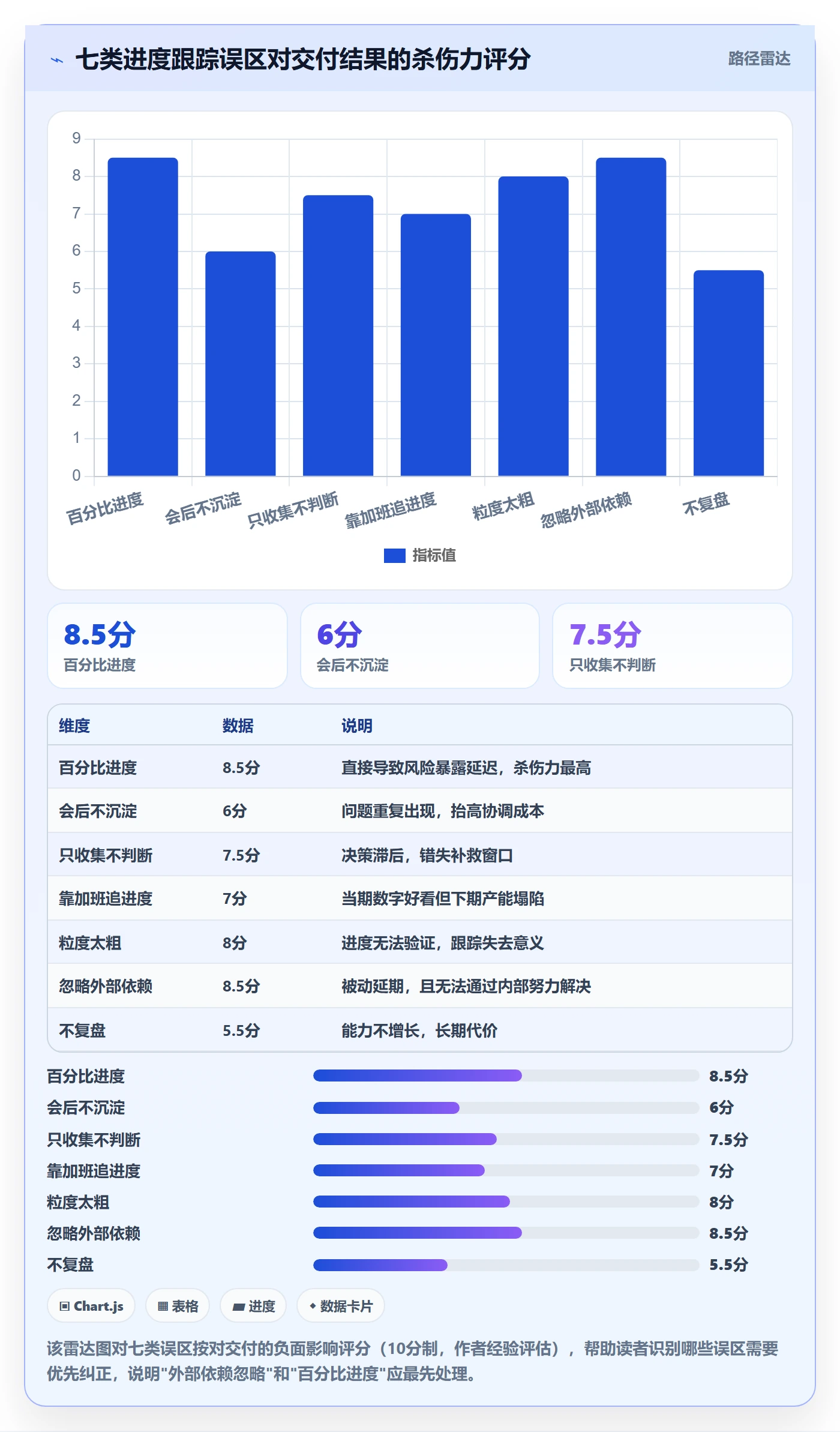The width and height of the screenshot is (840, 1432).
Task: Click the 忽略外部依赖 progress bar
Action: pyautogui.click(x=506, y=1233)
